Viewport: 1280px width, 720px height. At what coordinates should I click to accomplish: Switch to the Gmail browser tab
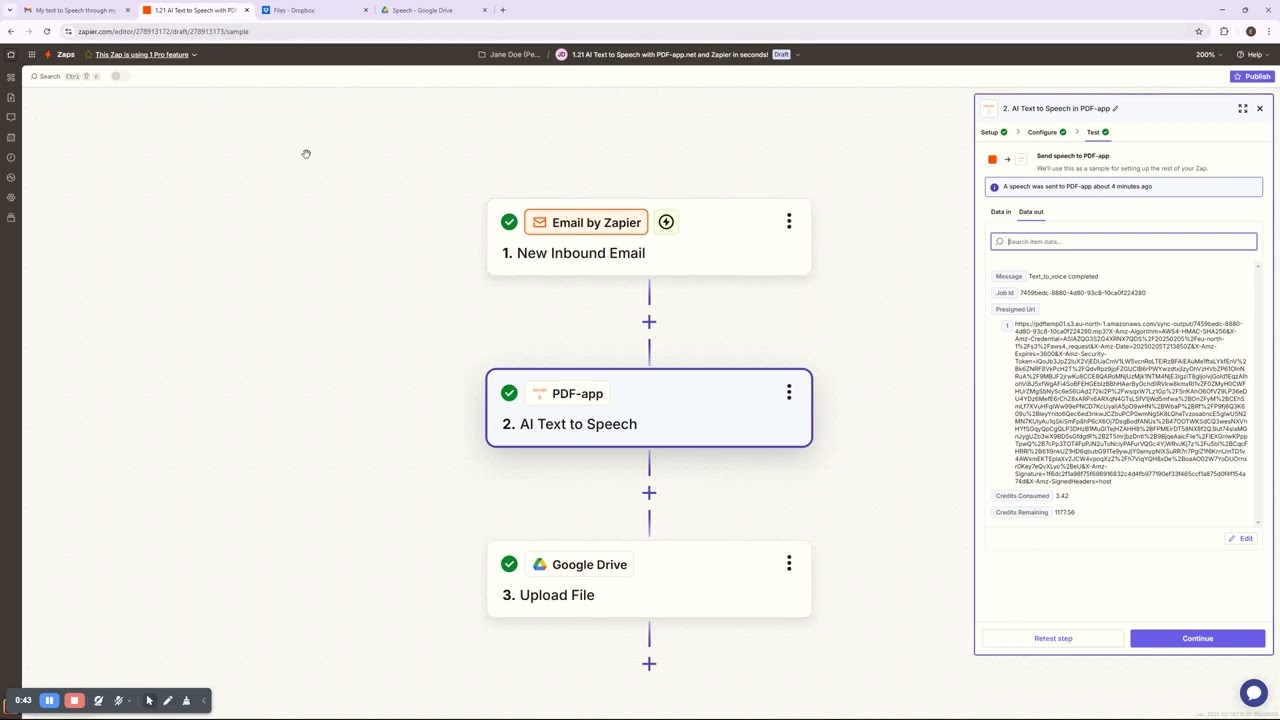(x=76, y=10)
